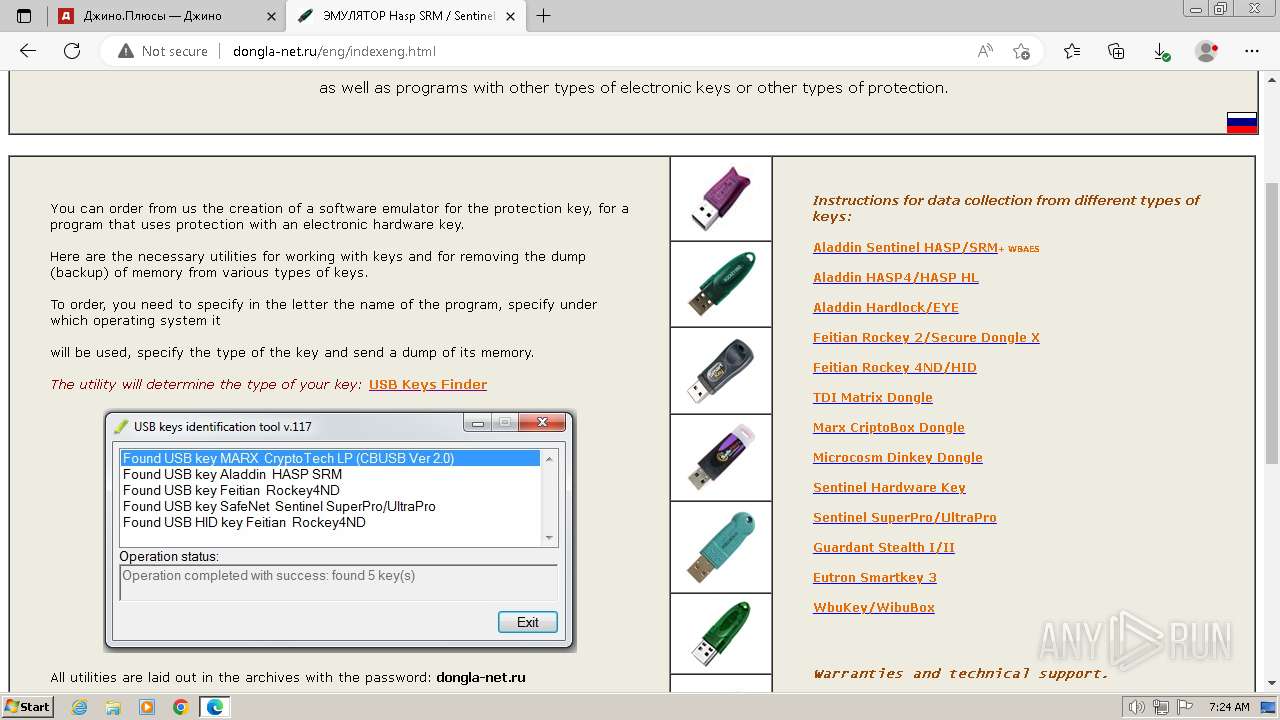The width and height of the screenshot is (1280, 720).
Task: Switch to the Джино.Плюсы — Джино tab
Action: (166, 16)
